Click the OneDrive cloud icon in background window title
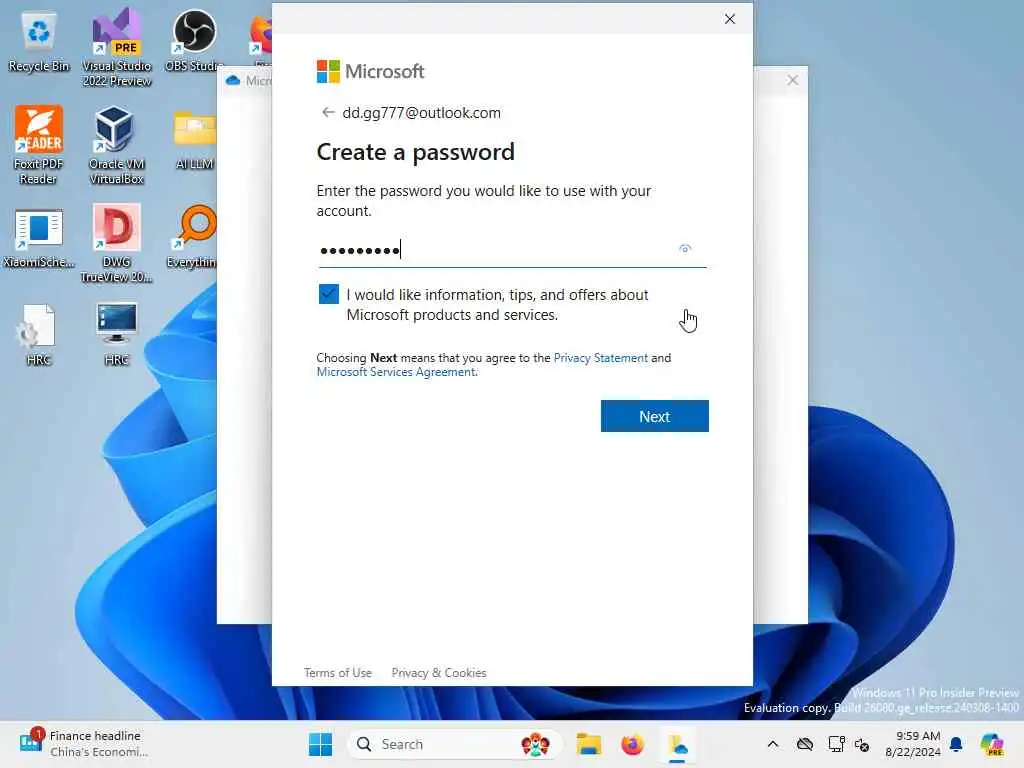This screenshot has height=768, width=1024. (232, 80)
